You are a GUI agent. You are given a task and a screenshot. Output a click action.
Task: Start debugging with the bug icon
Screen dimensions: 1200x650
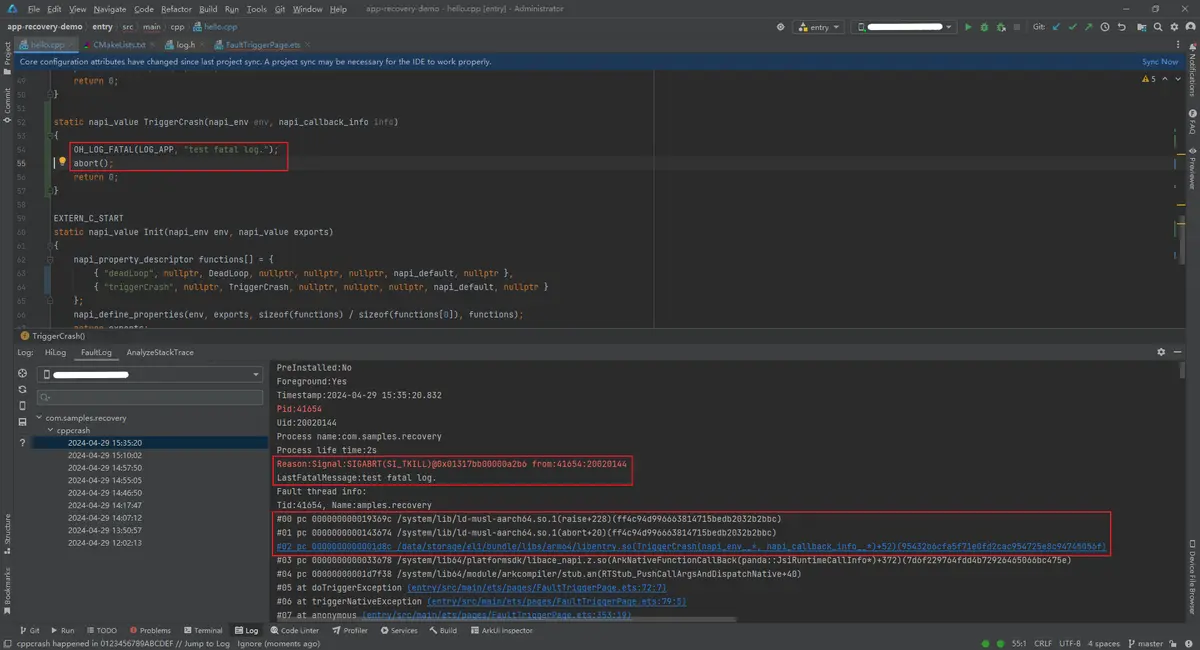click(x=985, y=27)
